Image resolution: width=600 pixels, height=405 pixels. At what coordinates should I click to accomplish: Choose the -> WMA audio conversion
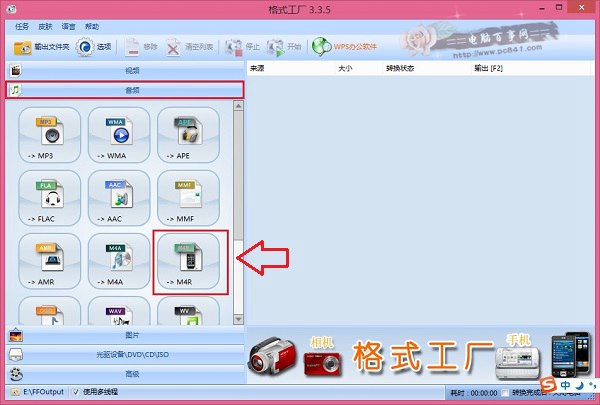(x=119, y=135)
